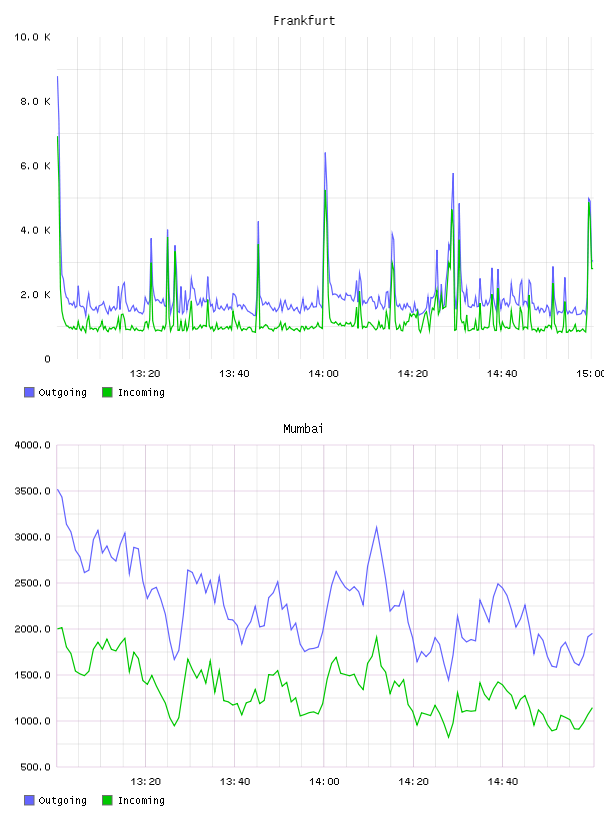This screenshot has width=608, height=816.
Task: Click the Mumbai outgoing peak just above 3000.0
Action: click(376, 527)
